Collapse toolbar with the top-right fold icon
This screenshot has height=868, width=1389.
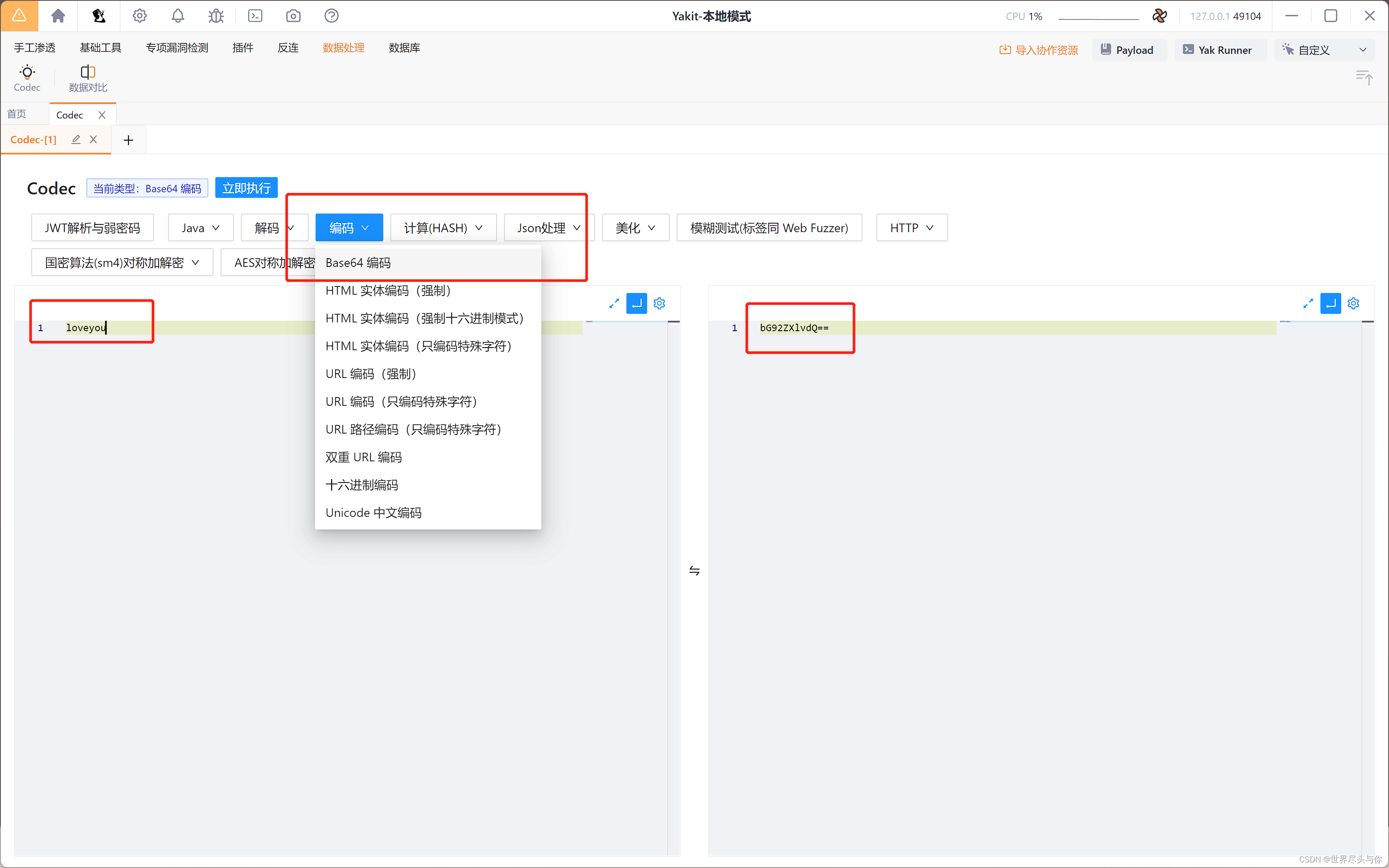click(1364, 77)
